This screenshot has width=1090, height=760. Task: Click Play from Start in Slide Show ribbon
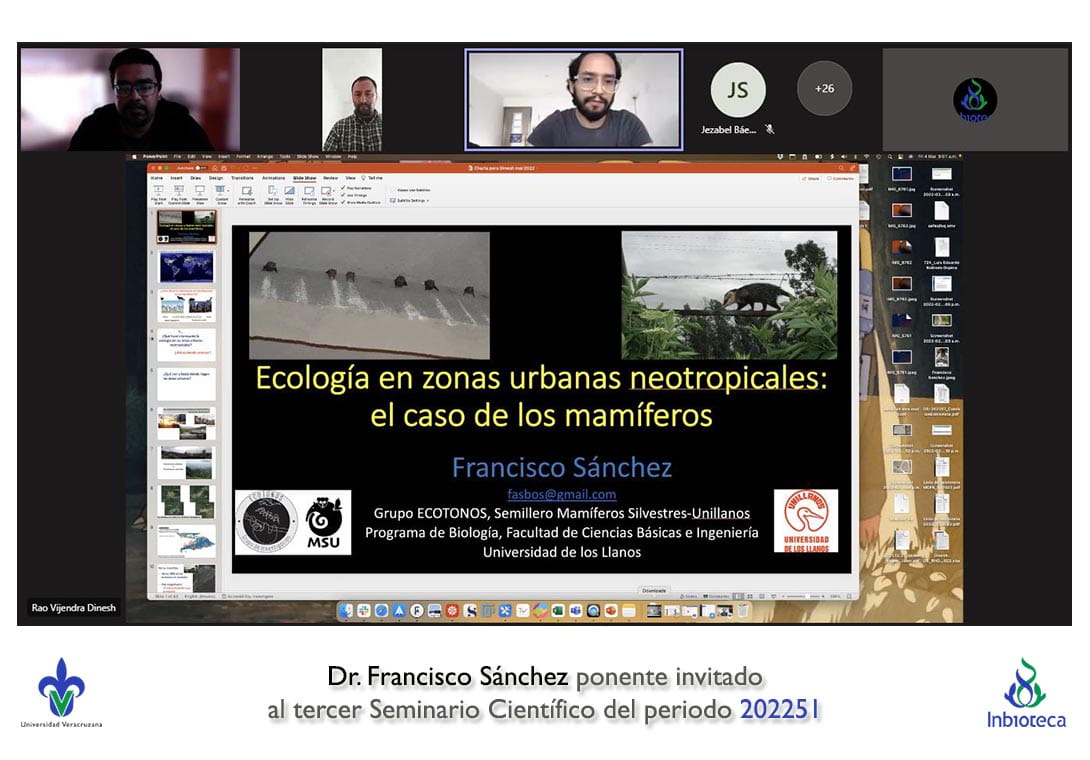(158, 191)
